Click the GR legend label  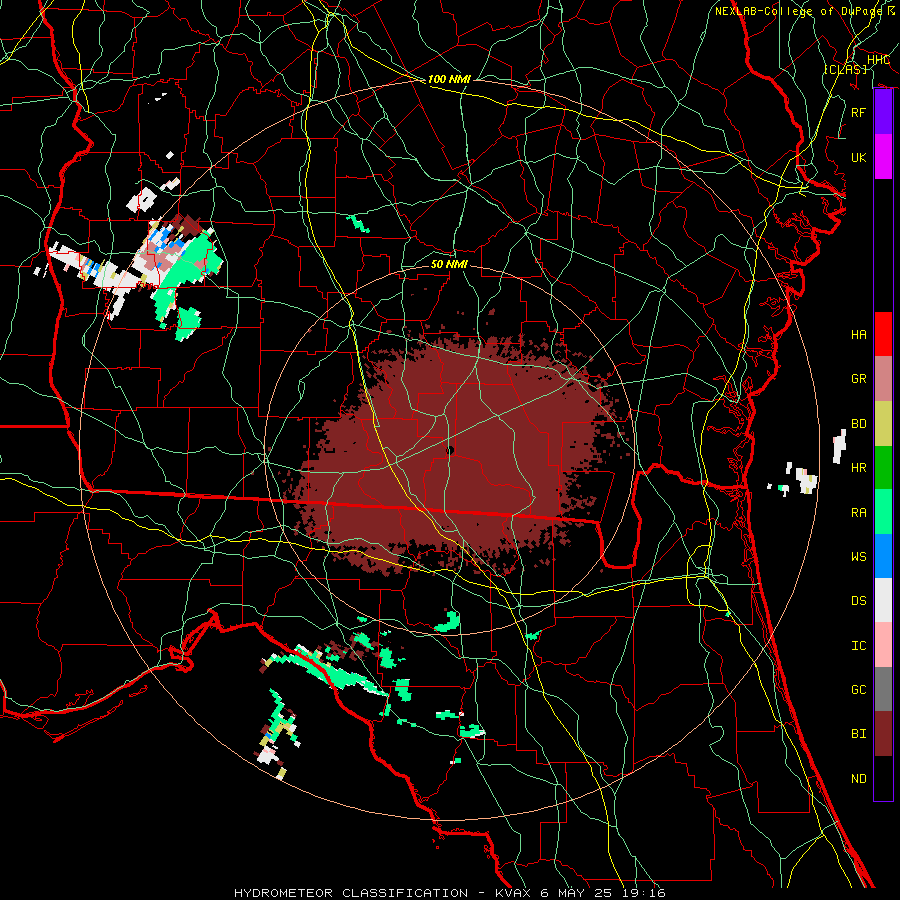pyautogui.click(x=858, y=379)
